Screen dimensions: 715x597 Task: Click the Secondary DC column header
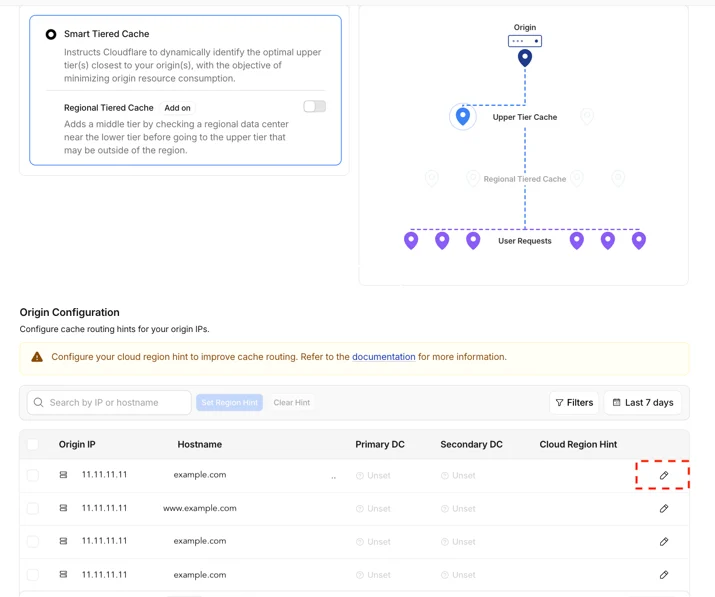click(x=471, y=444)
